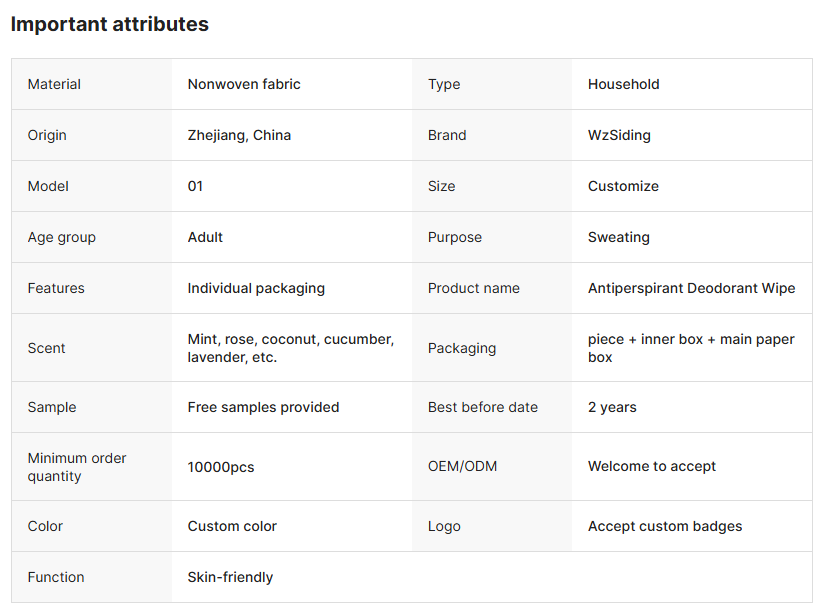Click the Sweating purpose value
The width and height of the screenshot is (823, 614).
(x=618, y=238)
